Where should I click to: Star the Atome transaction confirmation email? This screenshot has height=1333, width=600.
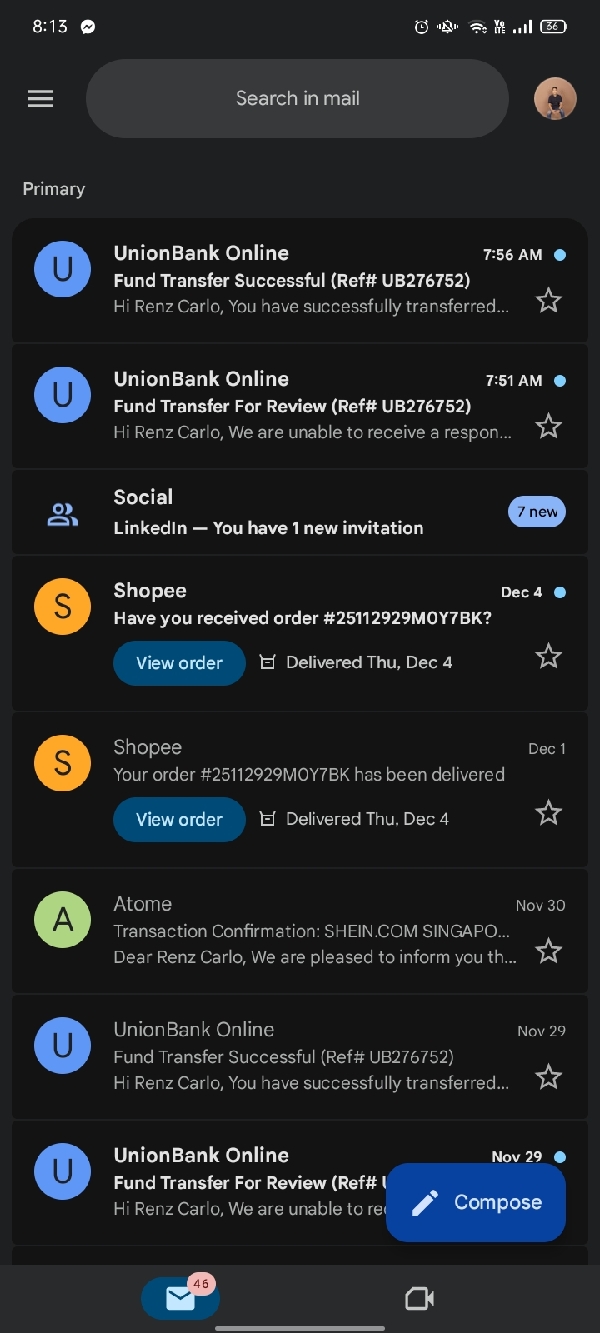coord(548,950)
